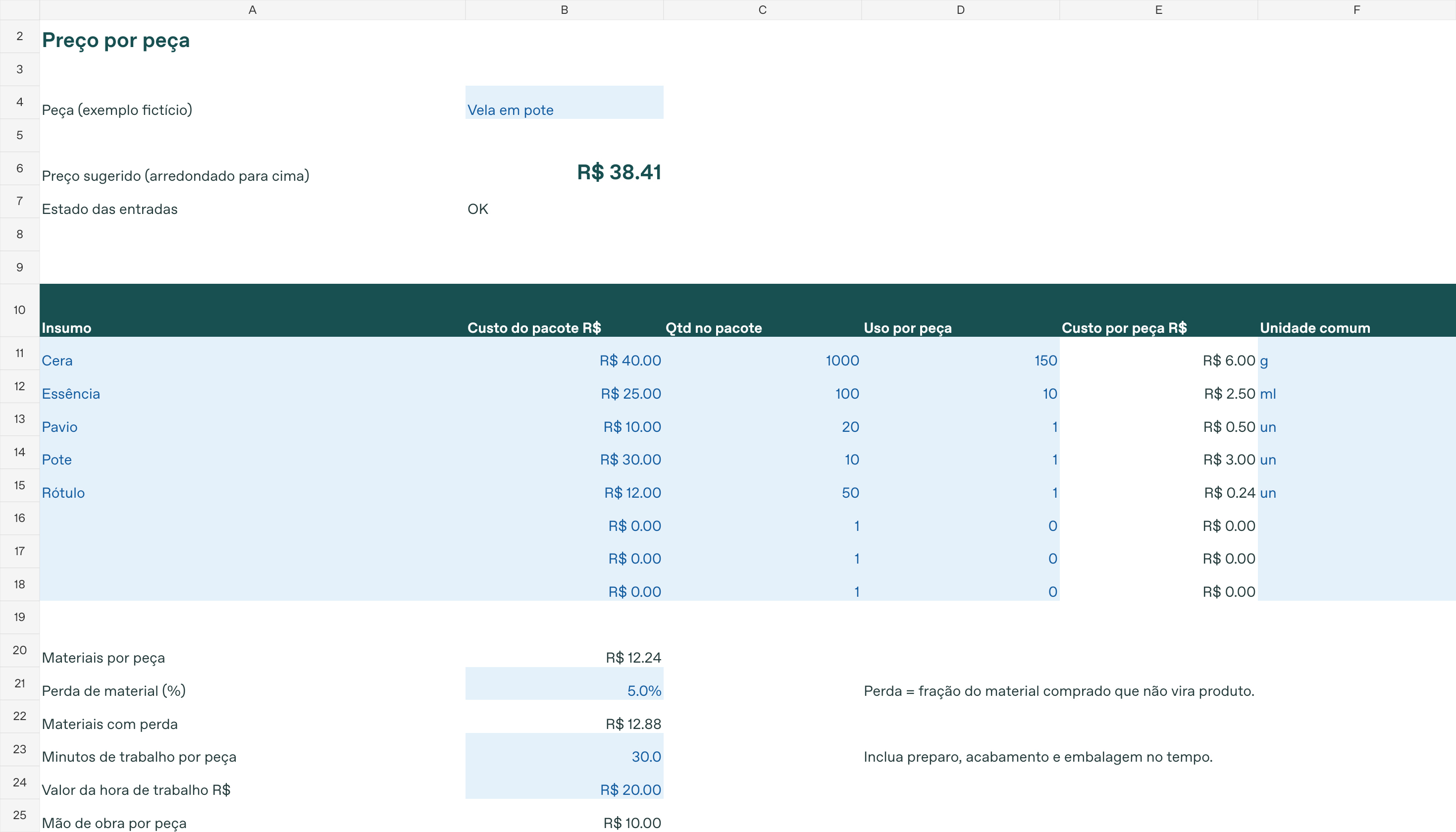Screen dimensions: 1456x832
Task: Click the 'Custo do pacote R$' header cell
Action: (564, 311)
